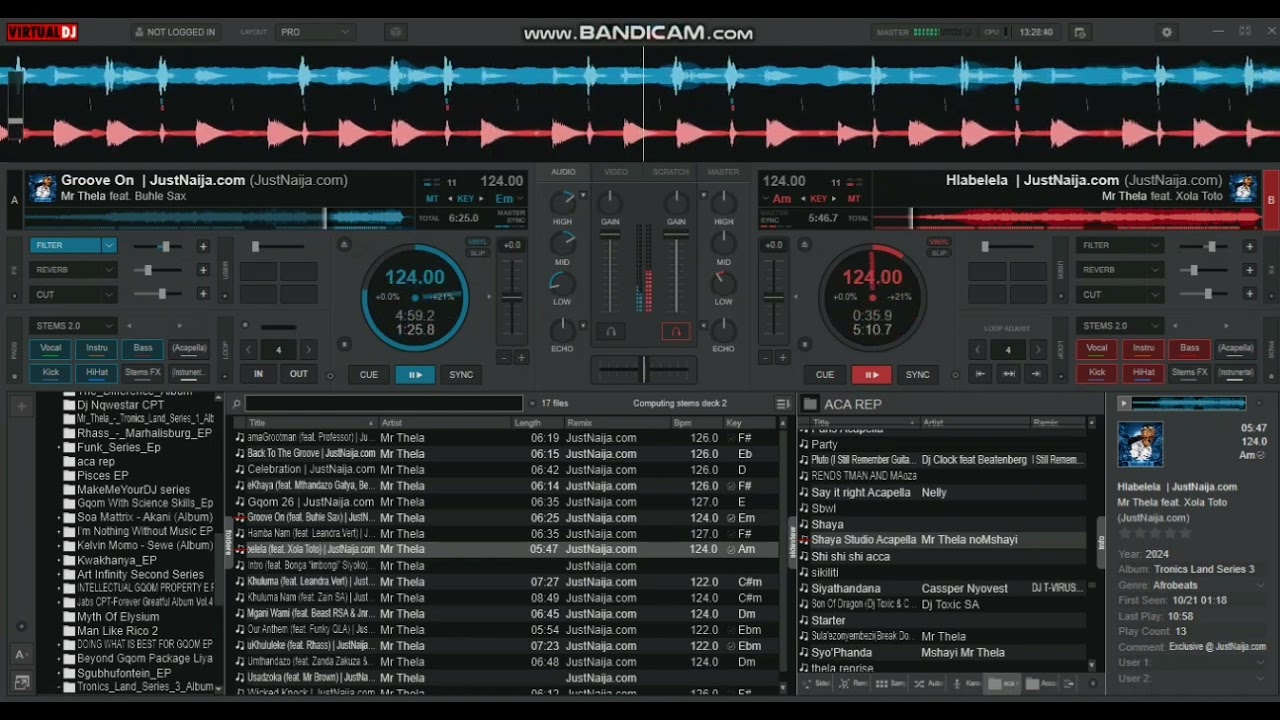Open browser options menu icon
The width and height of the screenshot is (1280, 720).
[x=783, y=403]
